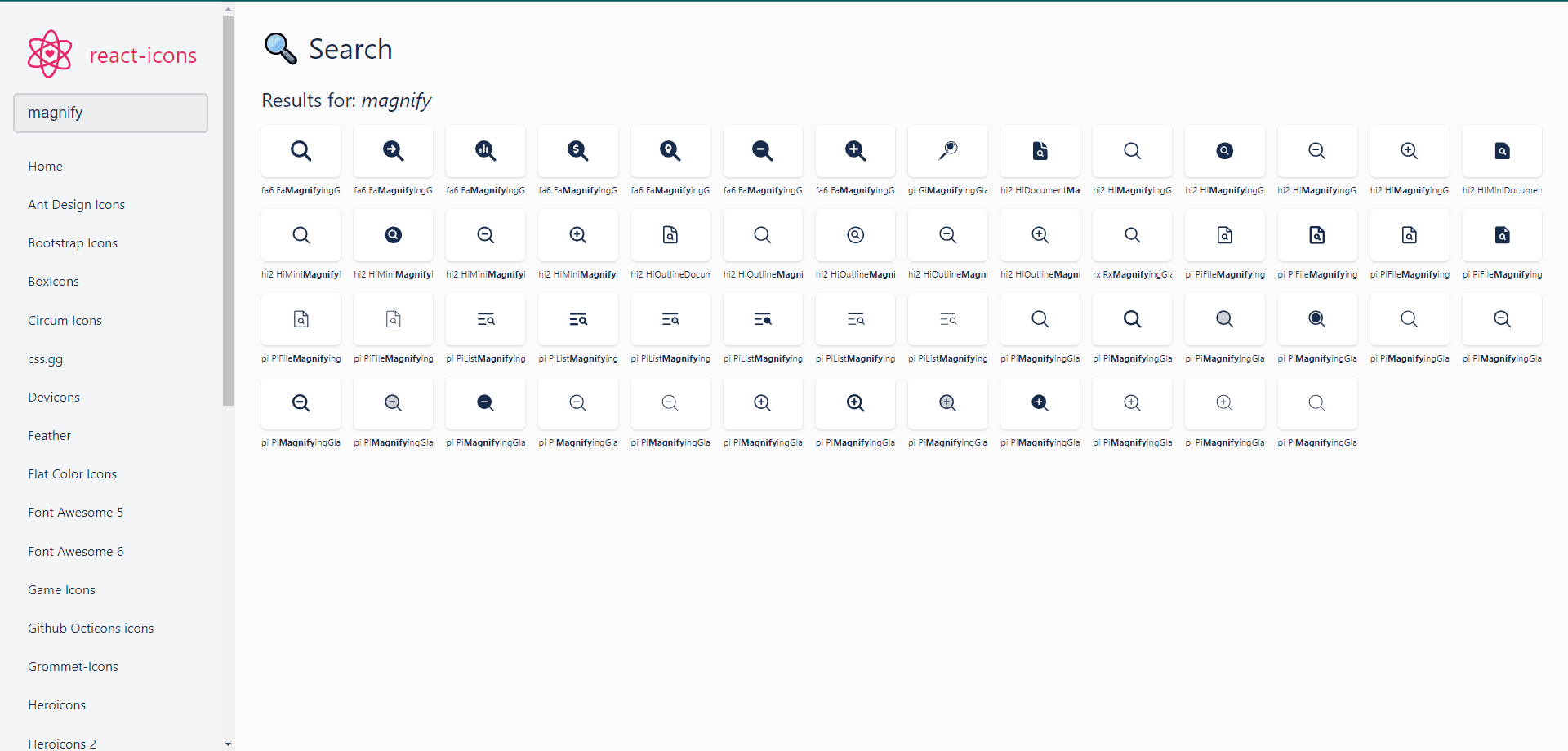Browse Font Awesome 5 icons
Screen dimensions: 1568x751
75,513
